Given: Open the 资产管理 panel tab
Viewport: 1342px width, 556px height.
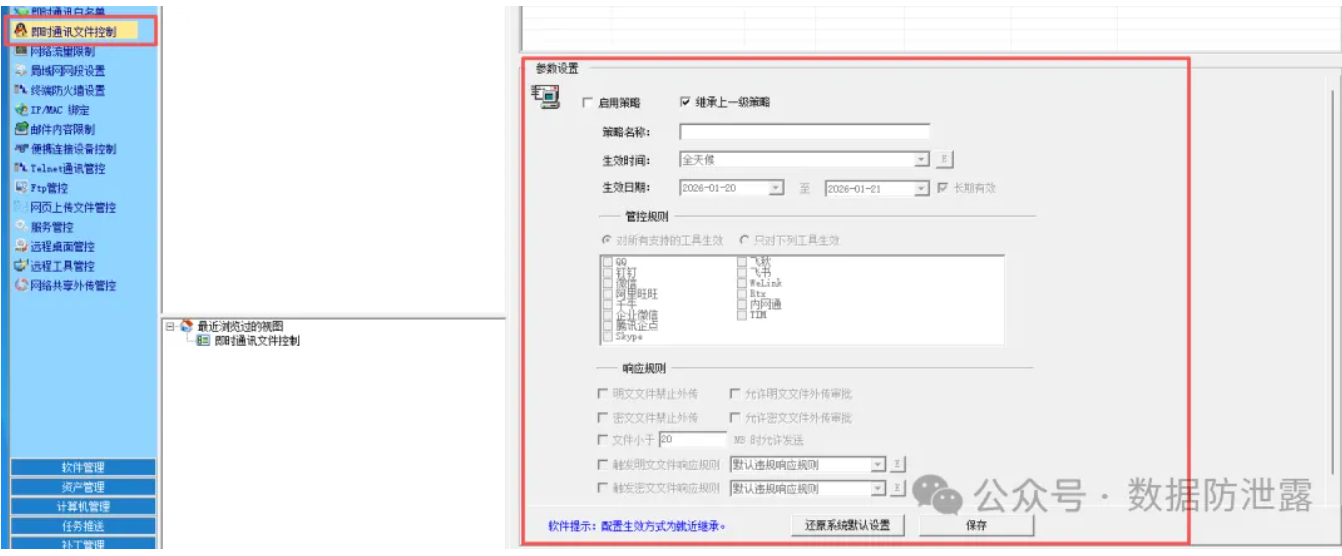Looking at the screenshot, I should pyautogui.click(x=82, y=487).
